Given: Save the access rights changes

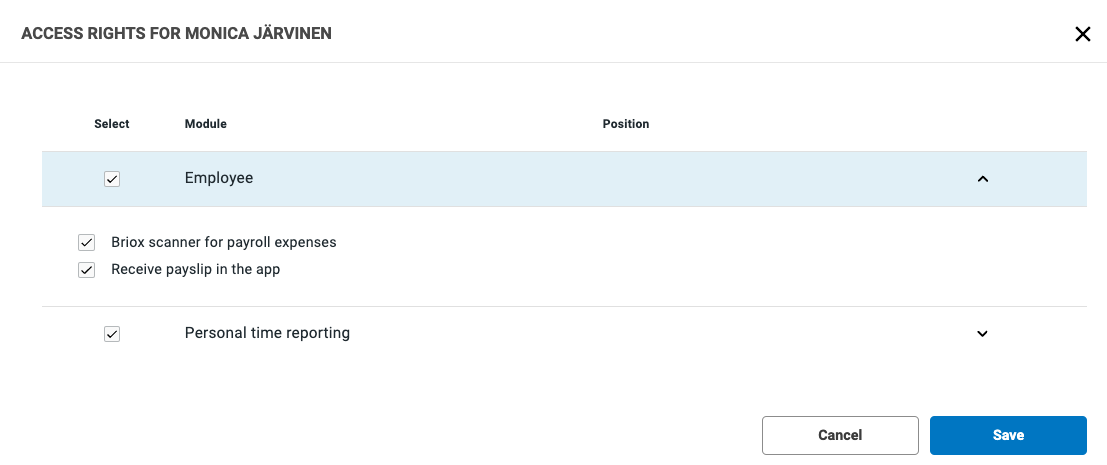Looking at the screenshot, I should 1008,435.
